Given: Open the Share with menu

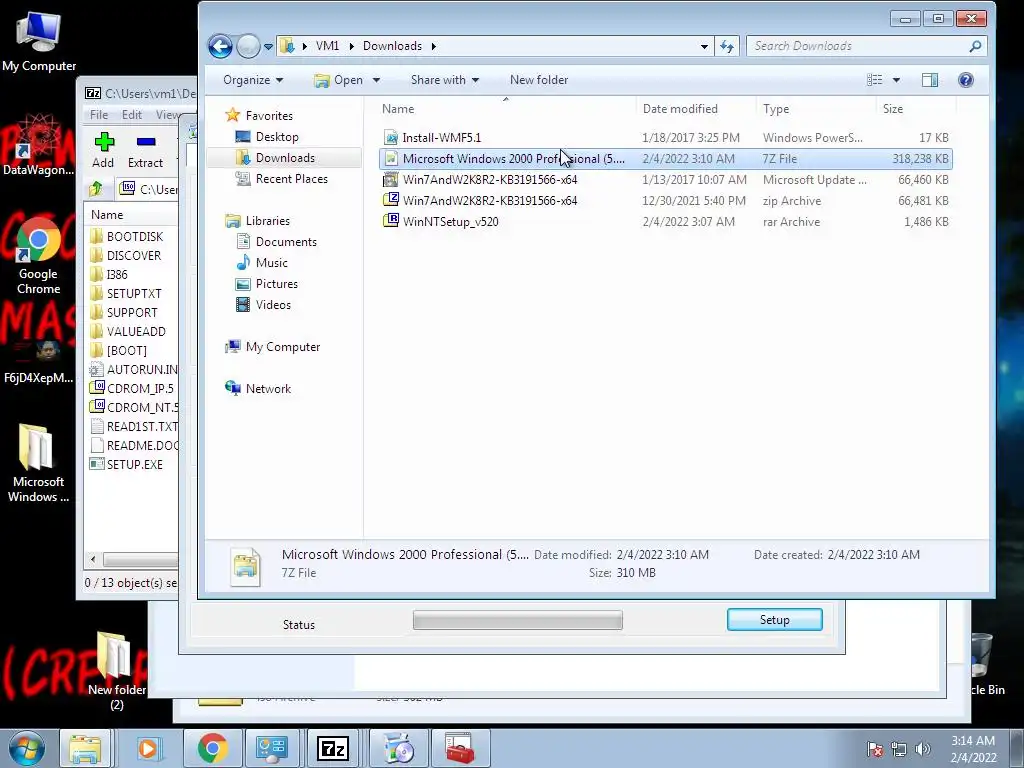Looking at the screenshot, I should (x=445, y=80).
